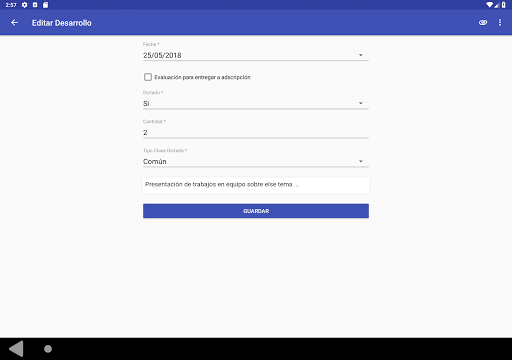
Task: Tap the 2:57 clock in status bar
Action: pyautogui.click(x=11, y=5)
